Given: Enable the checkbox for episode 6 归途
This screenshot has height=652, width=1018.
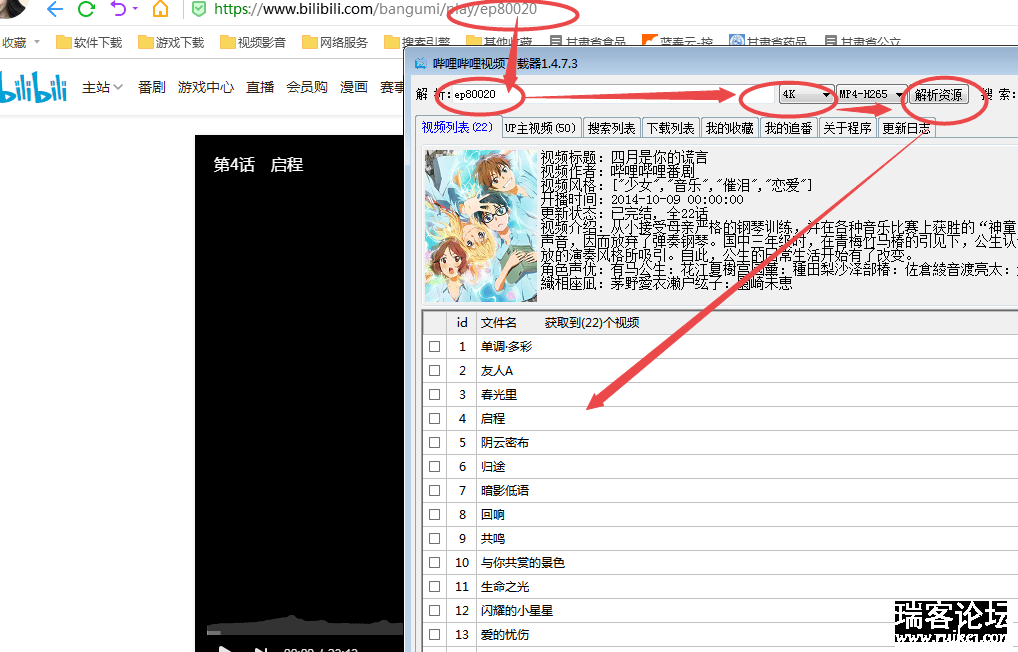Looking at the screenshot, I should 434,467.
